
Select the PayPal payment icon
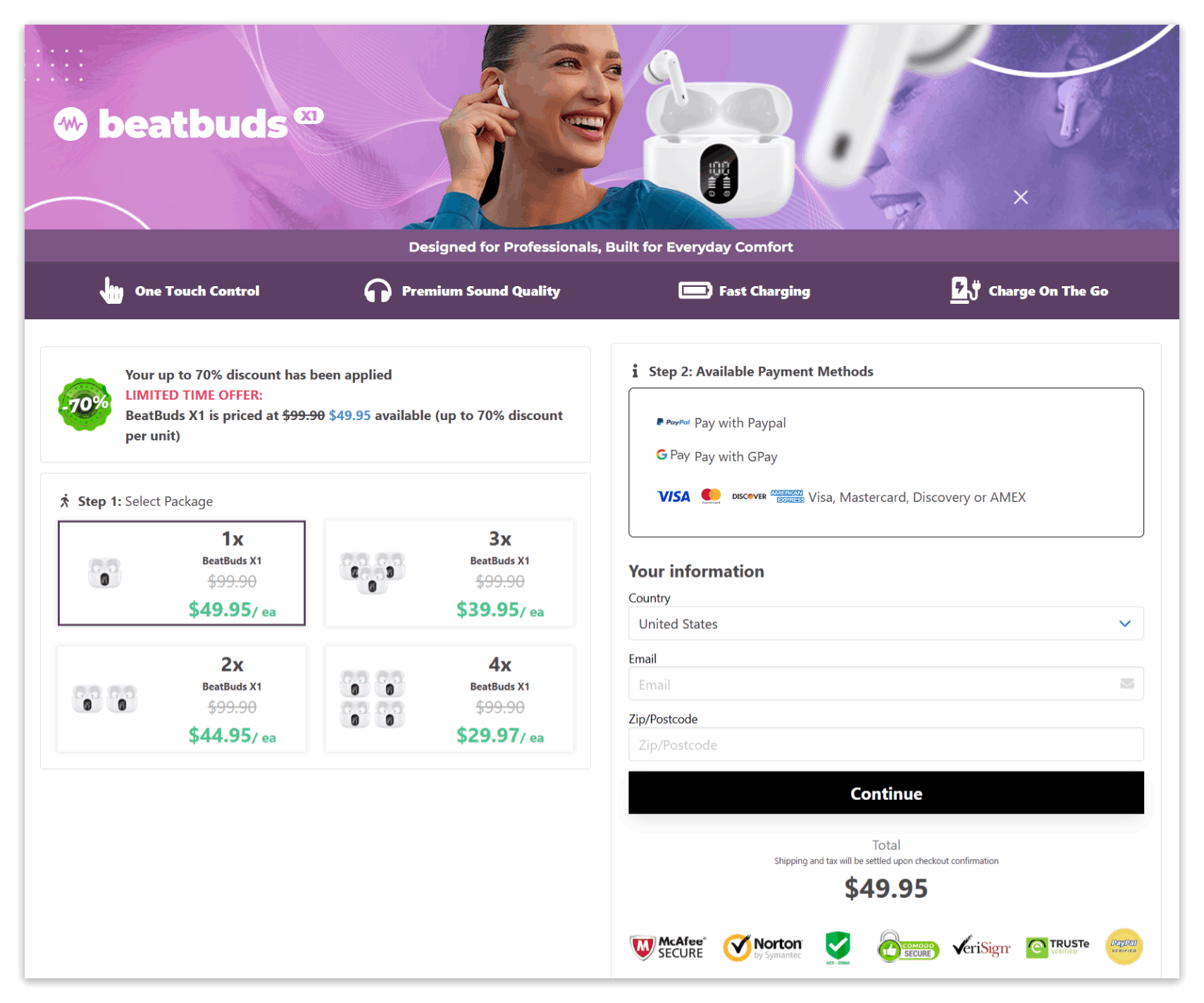[x=674, y=422]
